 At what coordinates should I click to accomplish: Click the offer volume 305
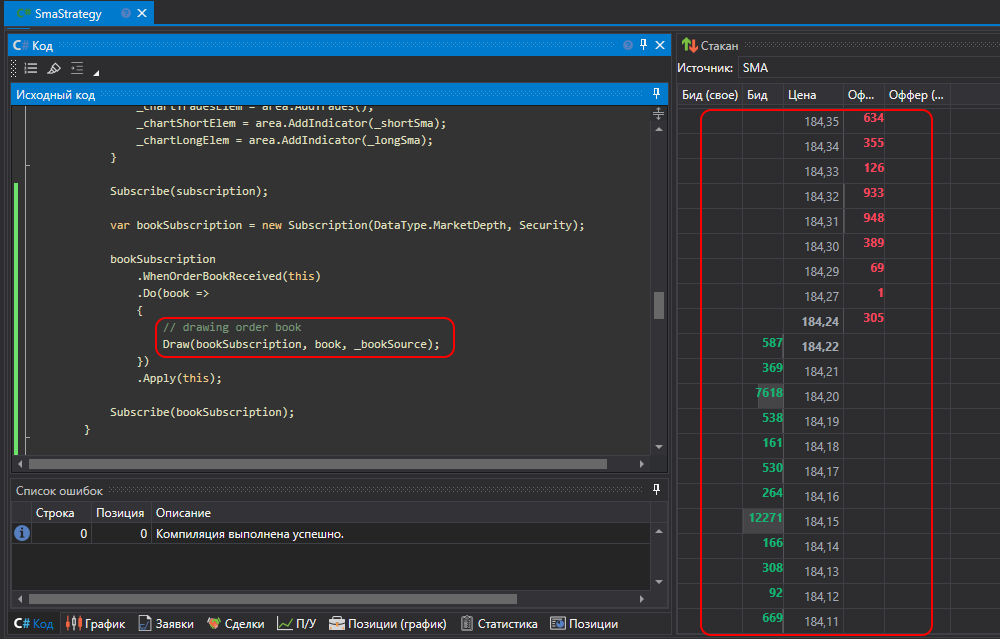click(x=874, y=318)
